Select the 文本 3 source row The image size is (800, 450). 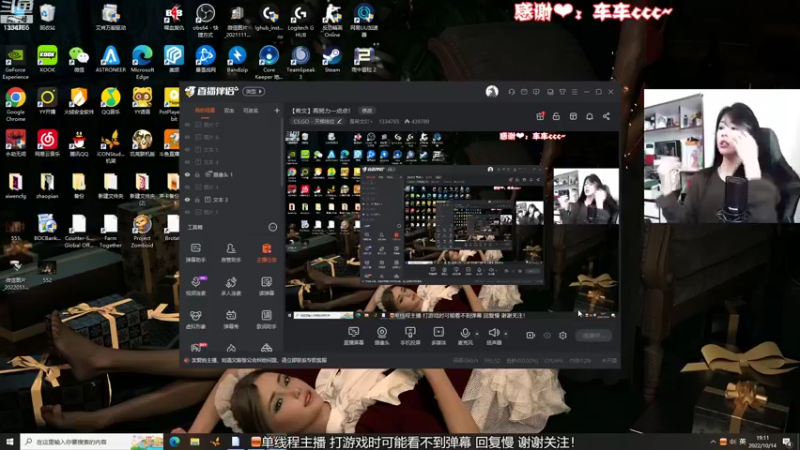pos(232,199)
